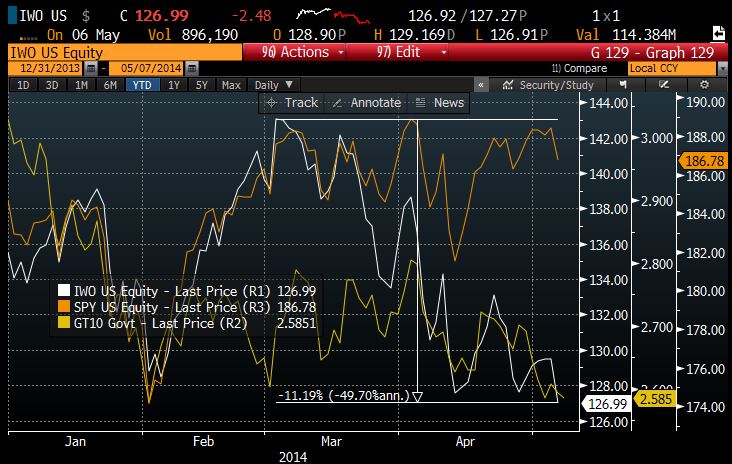This screenshot has height=464, width=732.
Task: Click the -11.19% annotation label
Action: click(344, 395)
